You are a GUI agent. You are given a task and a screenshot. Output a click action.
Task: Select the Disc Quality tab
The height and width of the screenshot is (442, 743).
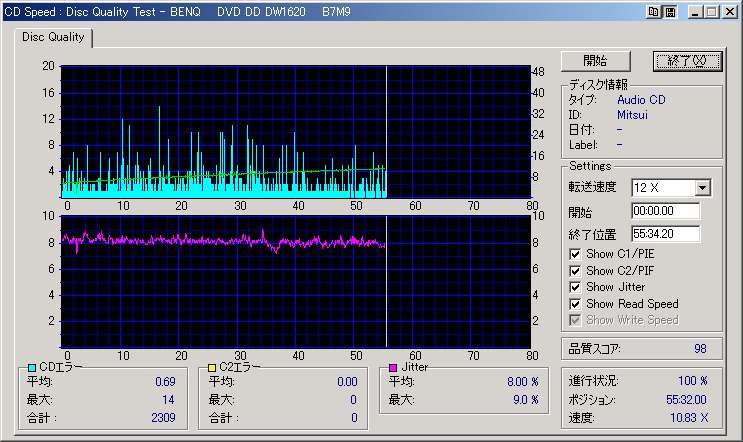53,37
